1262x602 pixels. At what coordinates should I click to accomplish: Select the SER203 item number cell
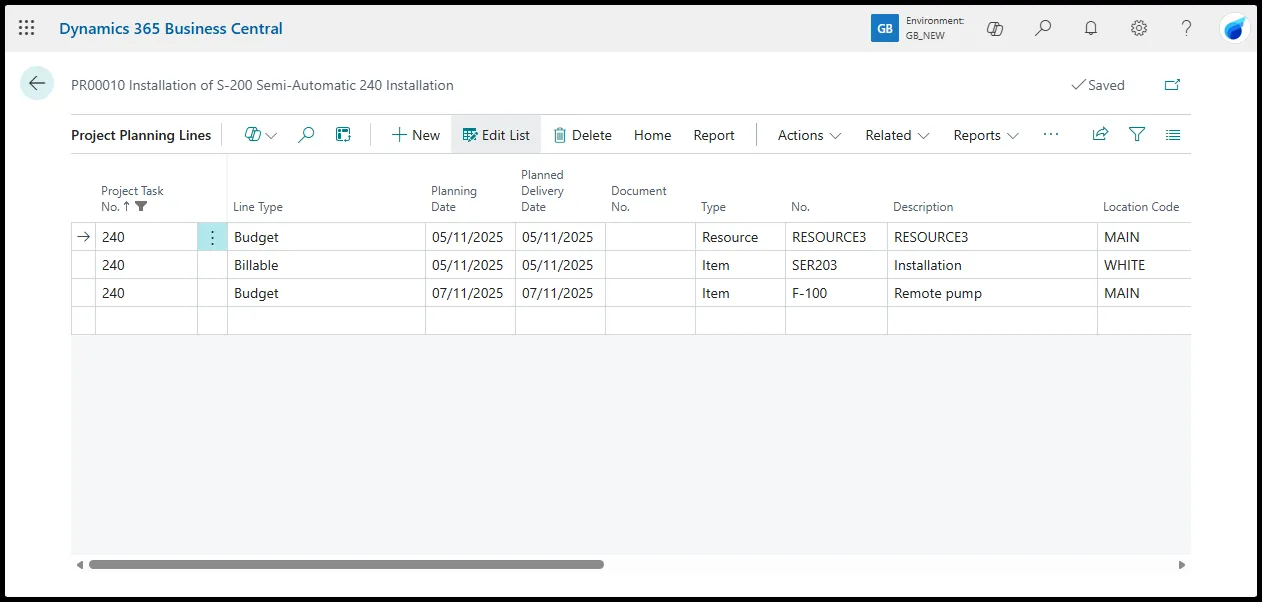pos(836,265)
